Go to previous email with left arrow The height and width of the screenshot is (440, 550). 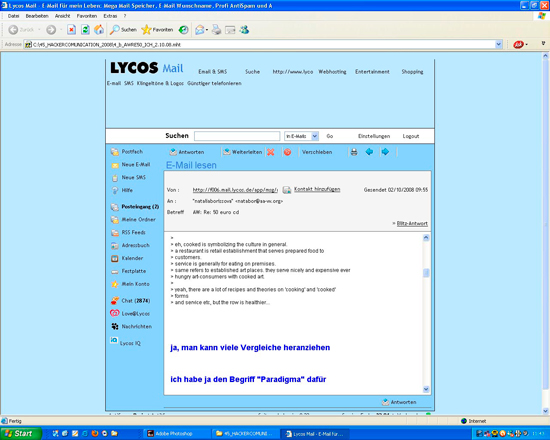point(369,152)
